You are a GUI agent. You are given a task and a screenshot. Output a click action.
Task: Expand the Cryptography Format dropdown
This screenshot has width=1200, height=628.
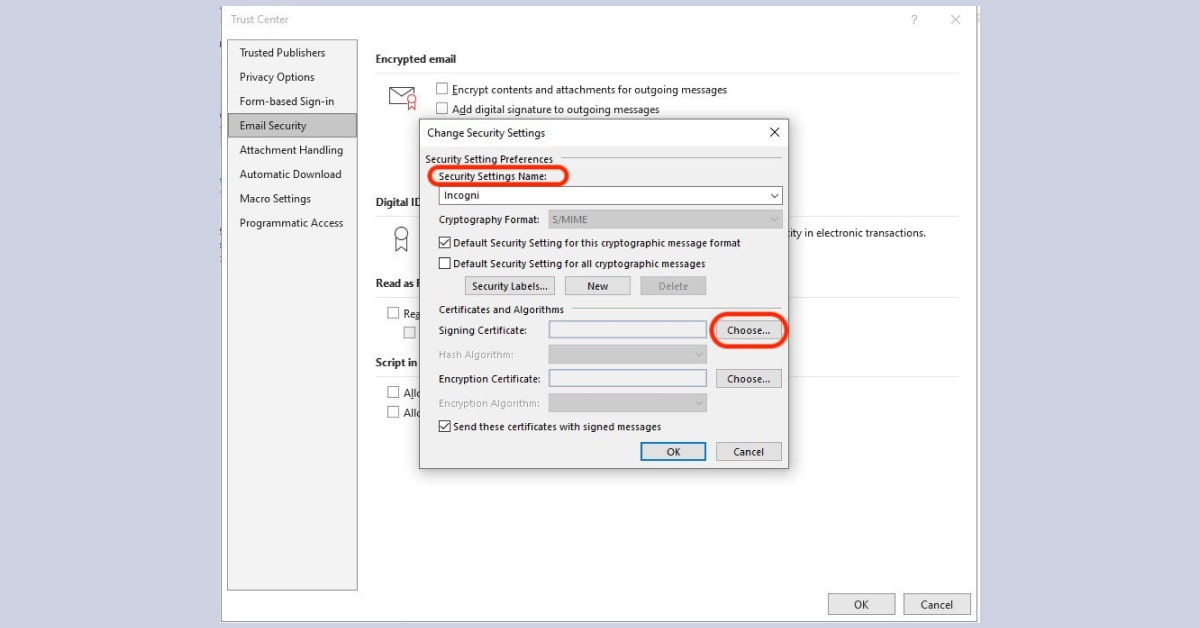[x=775, y=219]
